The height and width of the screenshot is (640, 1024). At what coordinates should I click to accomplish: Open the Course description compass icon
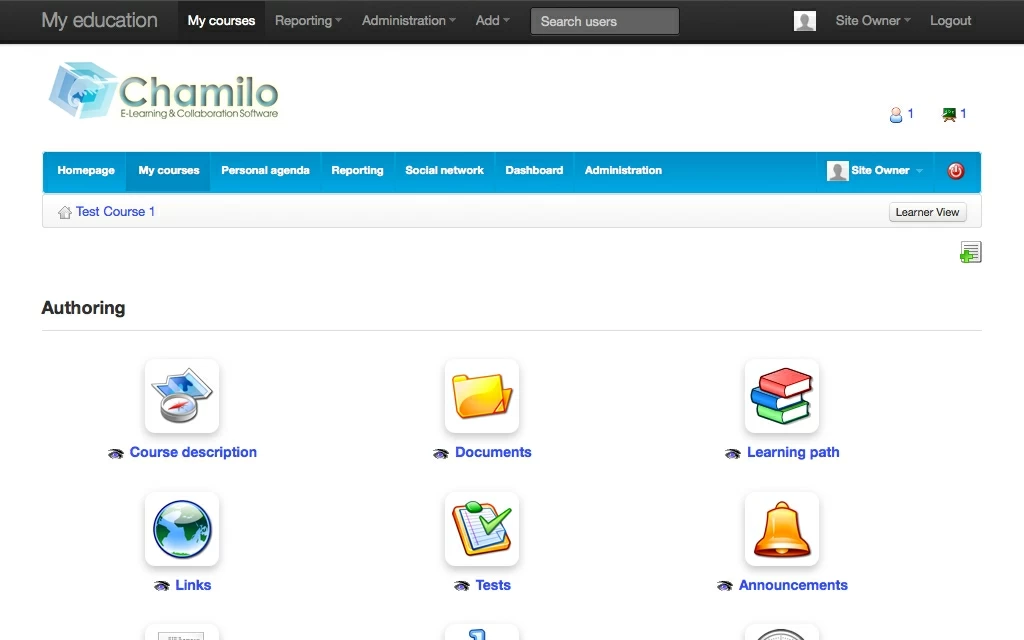(182, 396)
